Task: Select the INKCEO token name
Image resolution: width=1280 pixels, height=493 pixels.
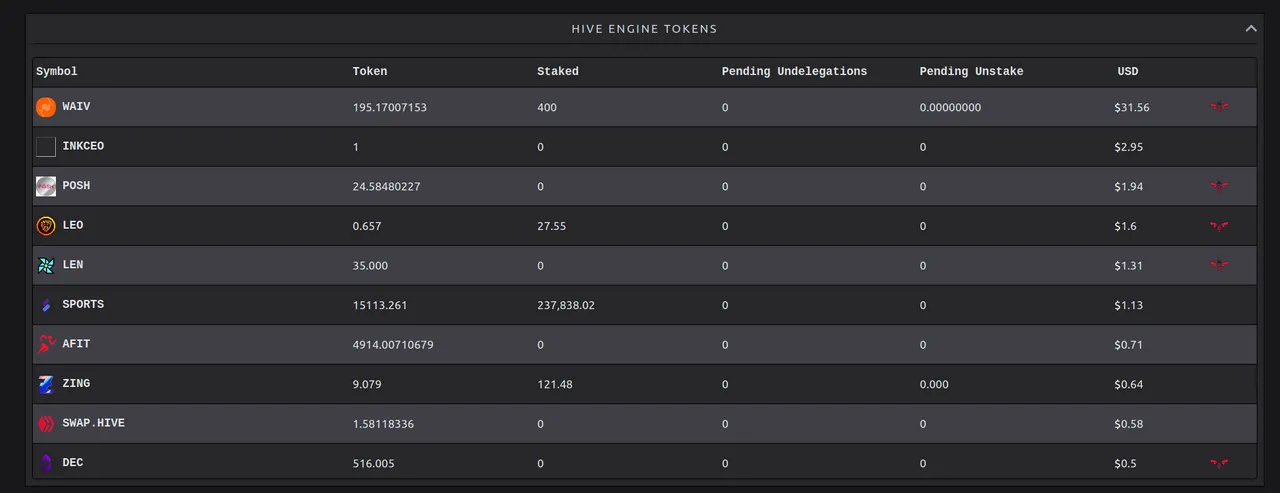Action: [83, 146]
